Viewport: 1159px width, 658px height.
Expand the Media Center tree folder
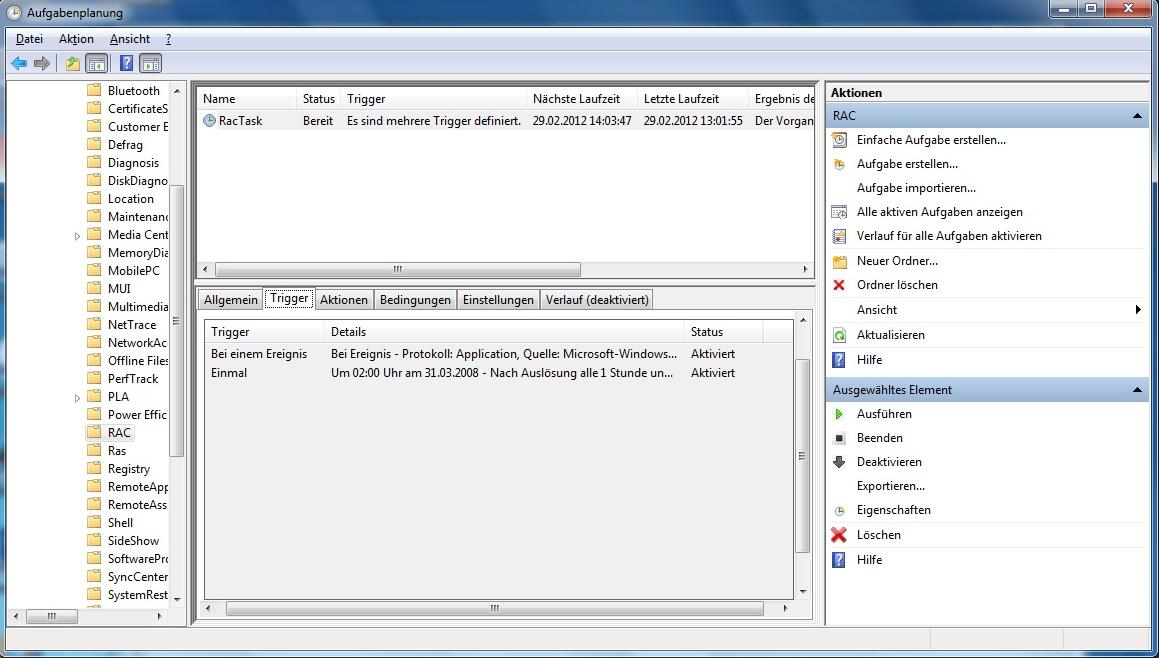[78, 236]
